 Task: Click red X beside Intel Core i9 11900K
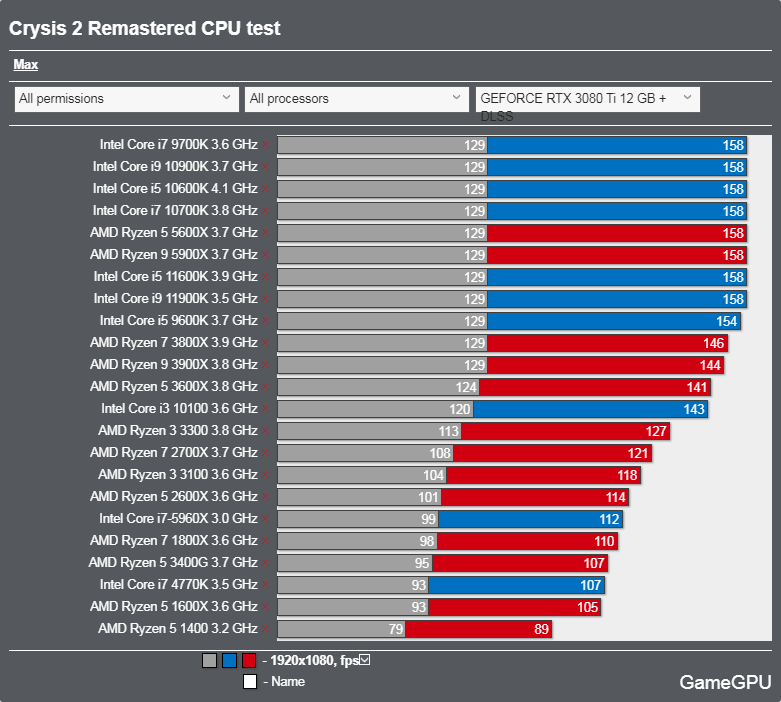click(265, 299)
